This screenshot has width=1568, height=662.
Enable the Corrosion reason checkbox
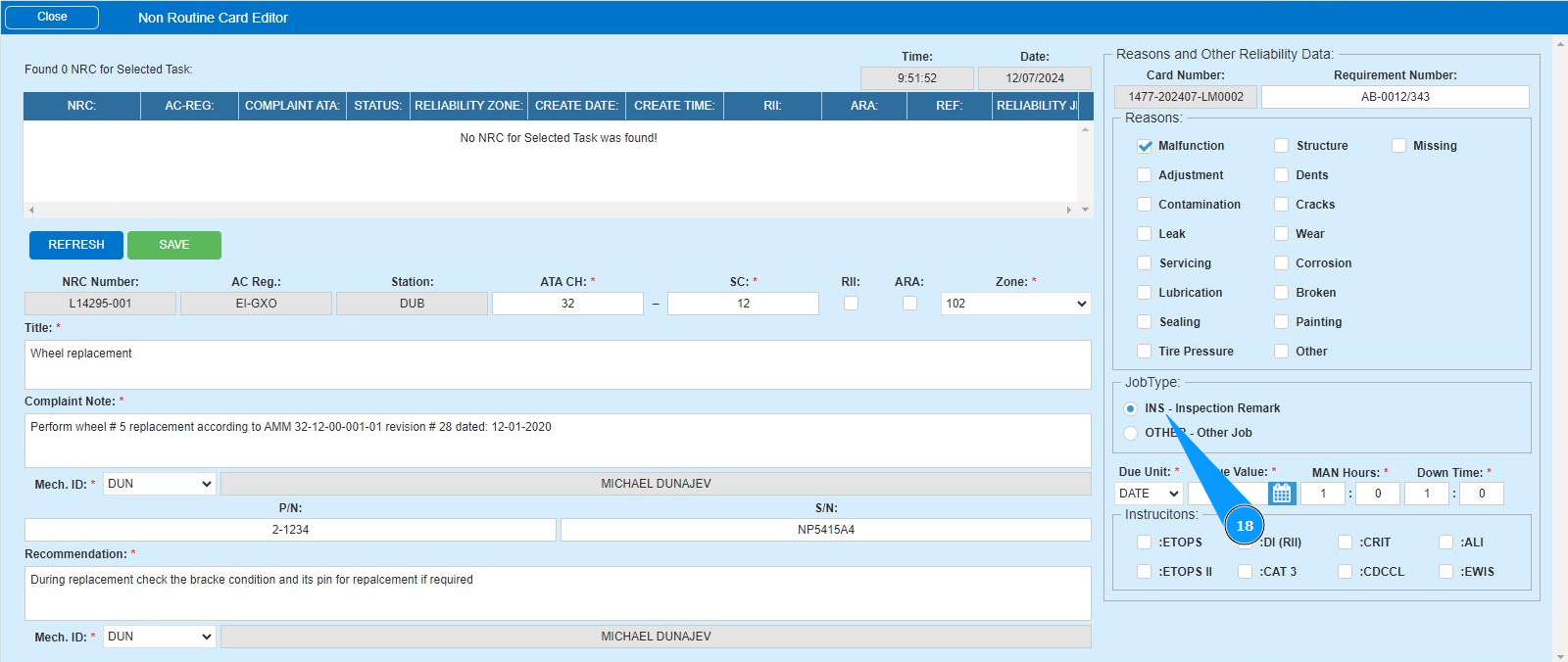[x=1281, y=263]
